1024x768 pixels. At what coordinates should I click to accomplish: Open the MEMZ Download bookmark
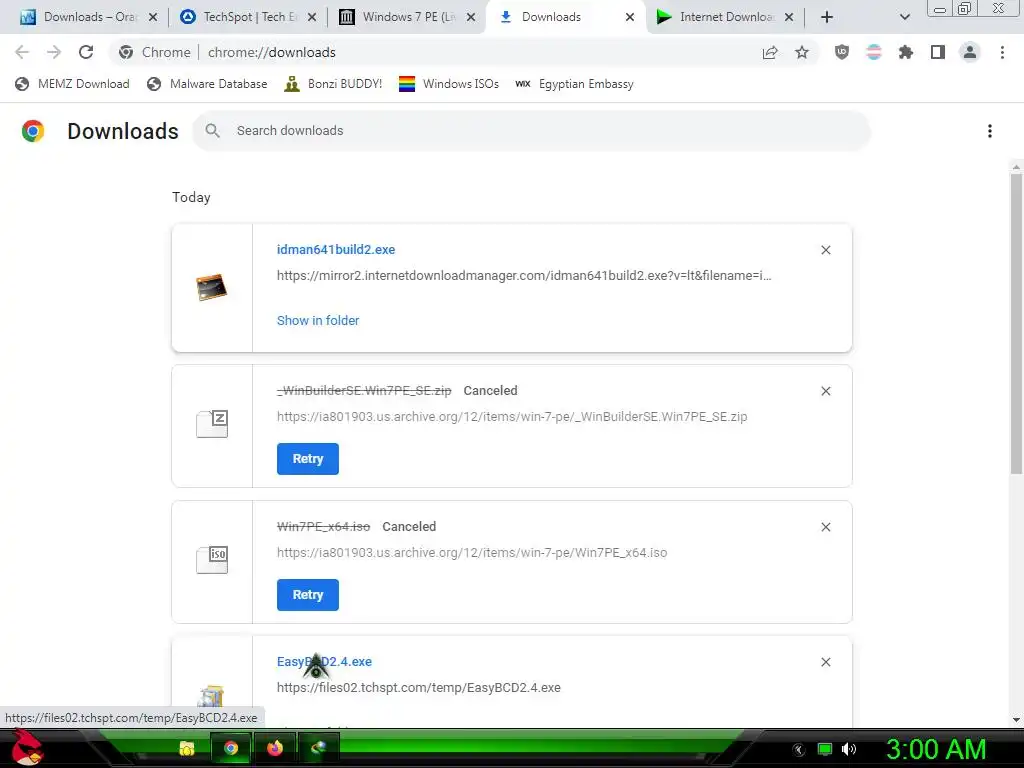[x=72, y=84]
